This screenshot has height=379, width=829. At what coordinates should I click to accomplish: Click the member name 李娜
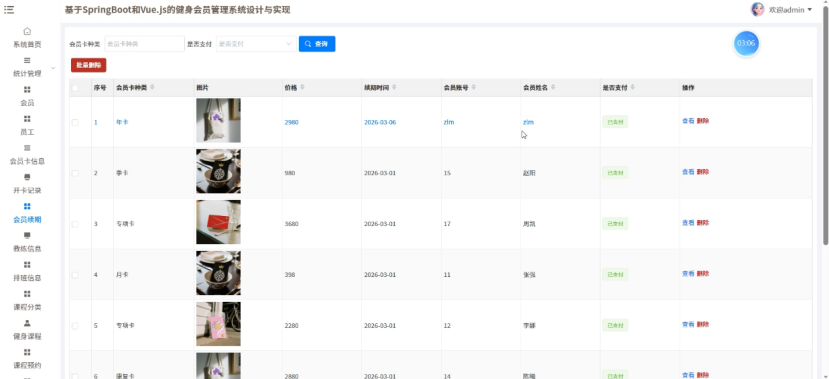(529, 326)
